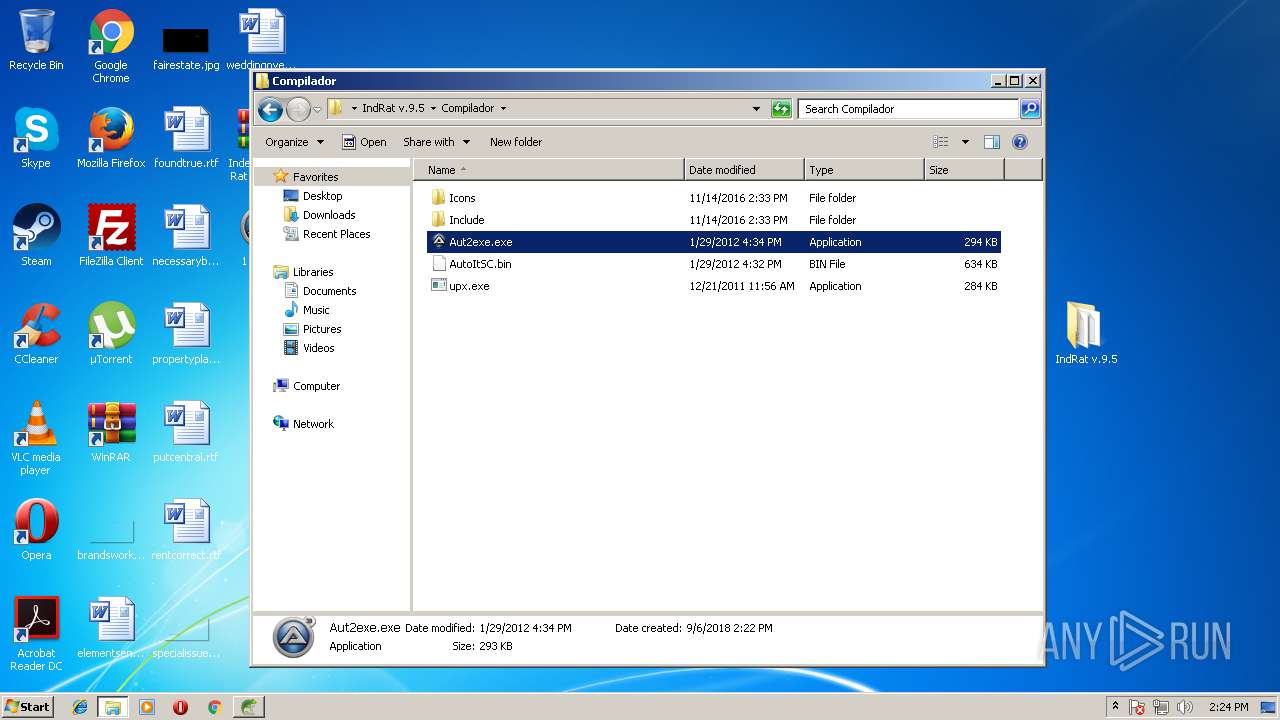Viewport: 1280px width, 720px height.
Task: Expand the Share with dropdown
Action: point(436,142)
